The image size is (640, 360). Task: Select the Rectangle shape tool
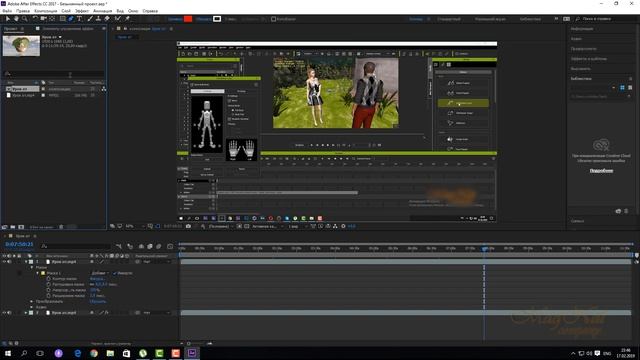click(x=62, y=19)
